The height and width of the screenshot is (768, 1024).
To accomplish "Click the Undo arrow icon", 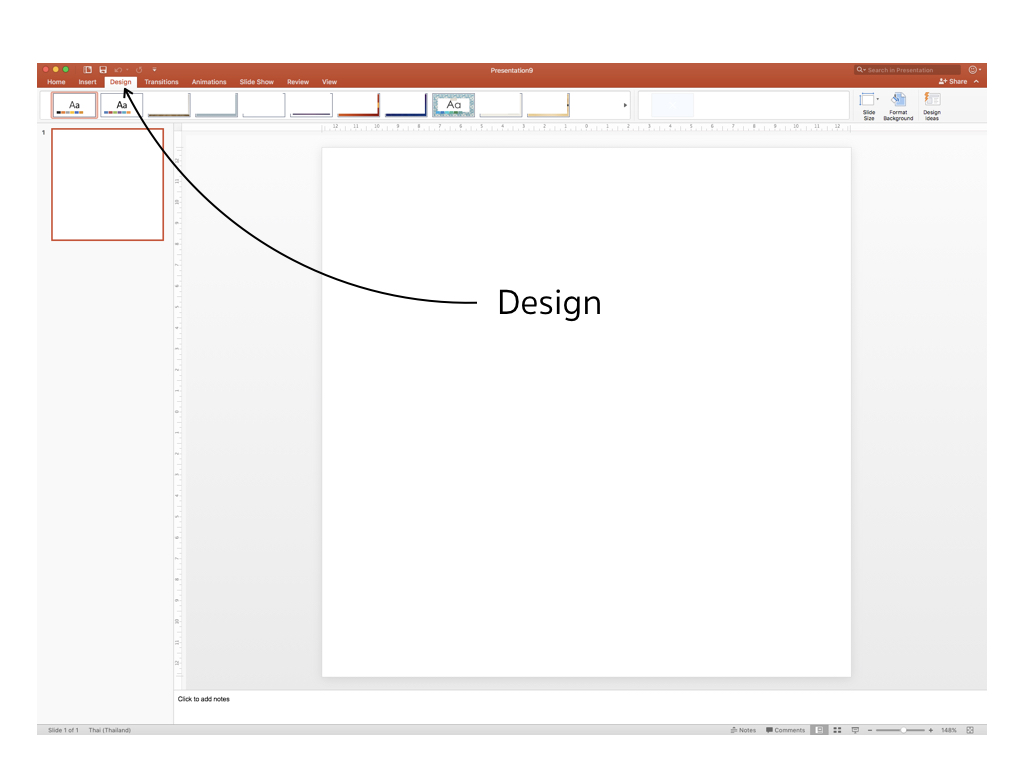I will point(118,70).
